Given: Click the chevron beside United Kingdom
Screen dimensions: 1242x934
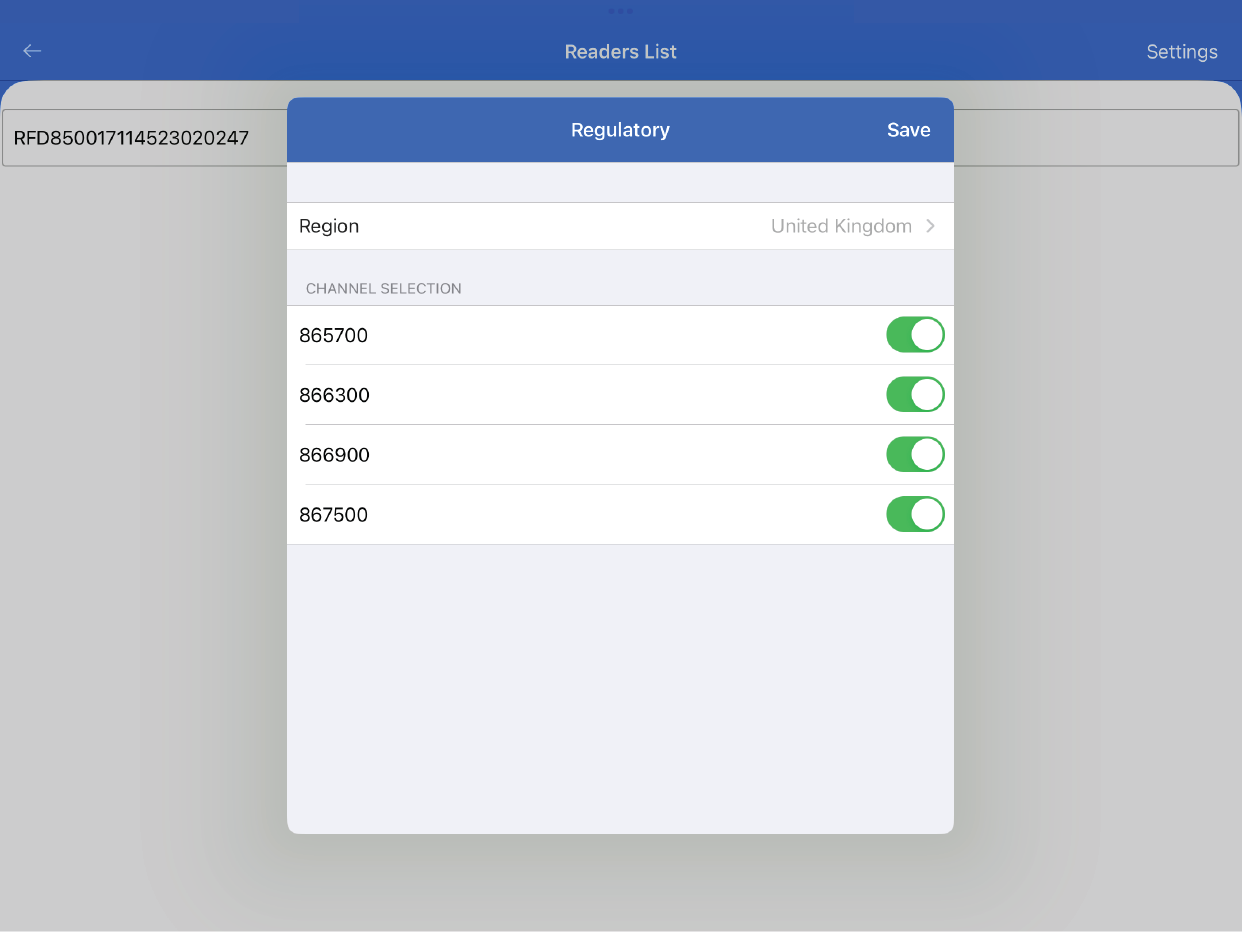Looking at the screenshot, I should click(x=930, y=226).
